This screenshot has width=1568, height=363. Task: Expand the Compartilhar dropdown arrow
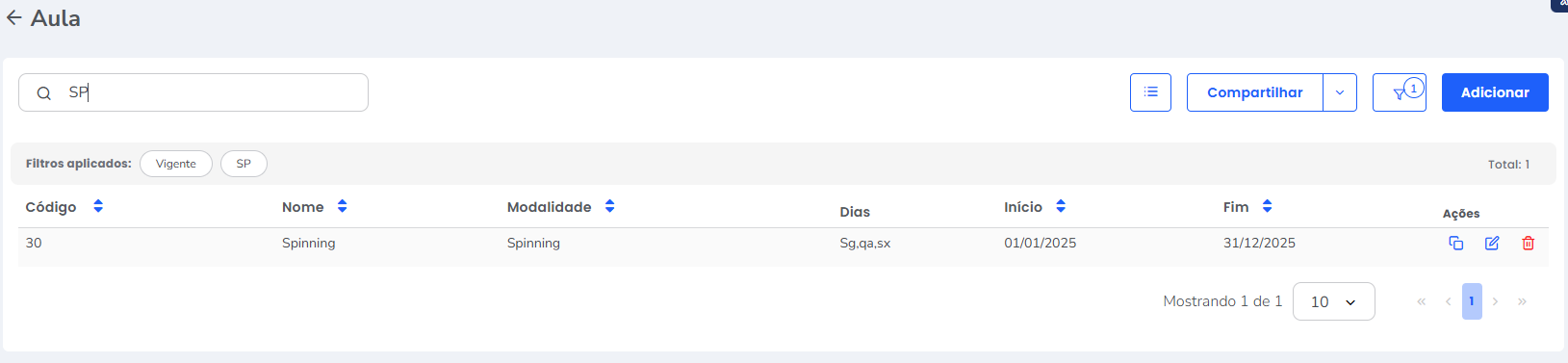click(1340, 92)
